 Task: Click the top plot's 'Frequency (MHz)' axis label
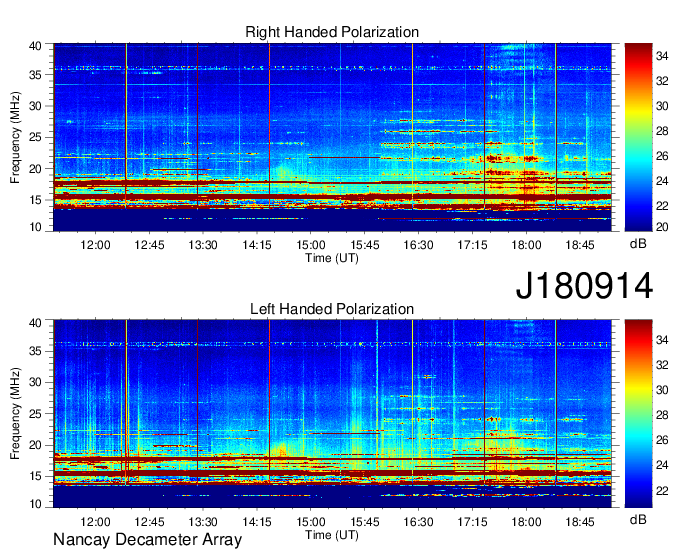click(15, 137)
